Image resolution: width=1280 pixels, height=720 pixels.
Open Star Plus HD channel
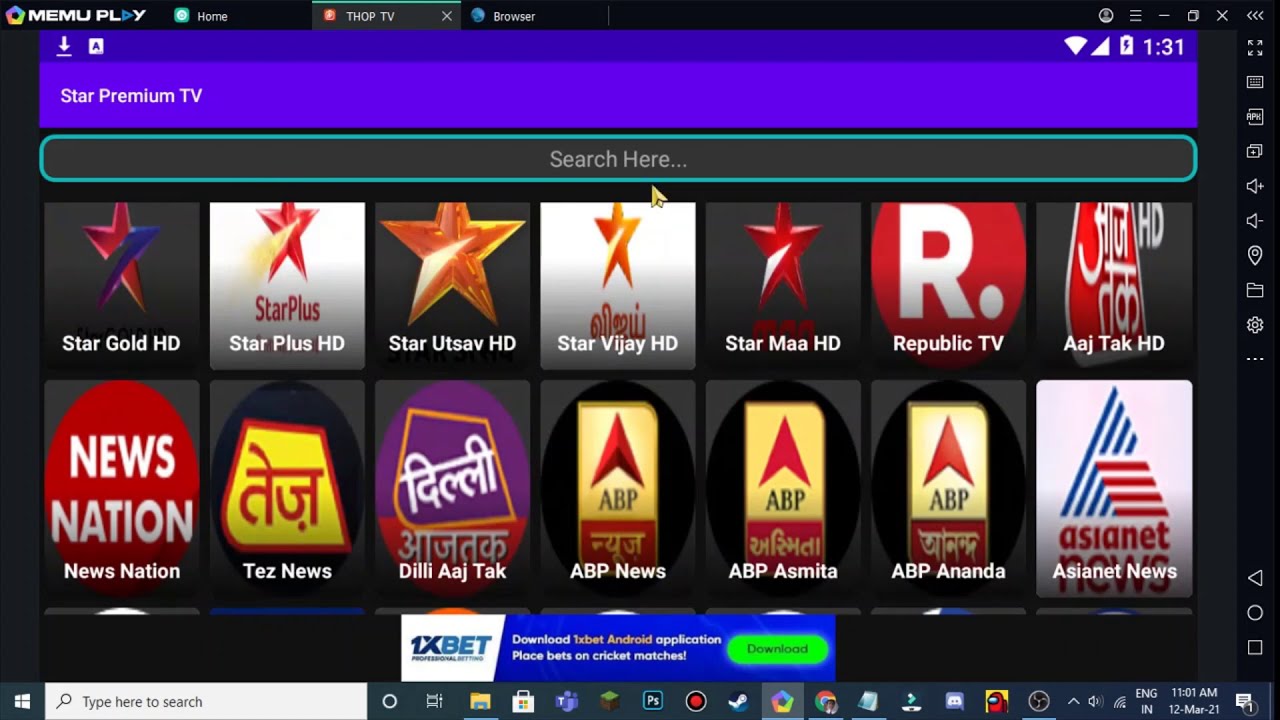point(287,286)
